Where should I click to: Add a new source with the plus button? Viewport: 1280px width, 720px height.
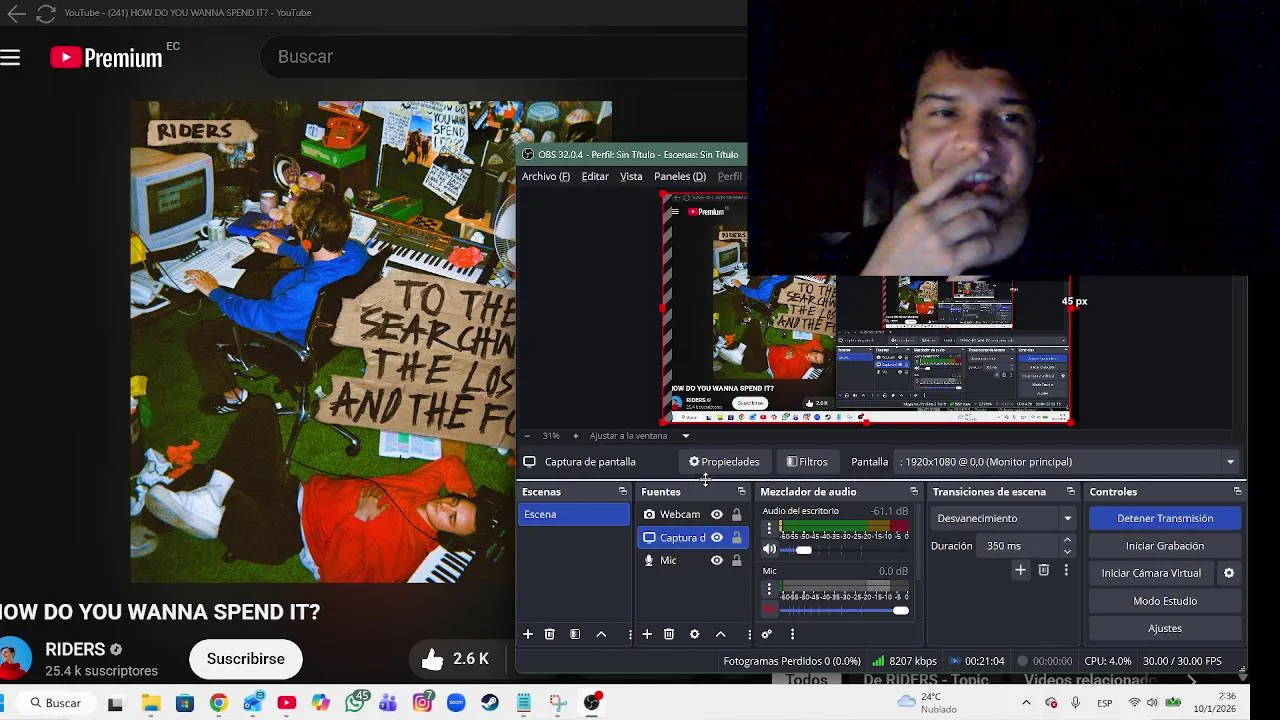(647, 634)
